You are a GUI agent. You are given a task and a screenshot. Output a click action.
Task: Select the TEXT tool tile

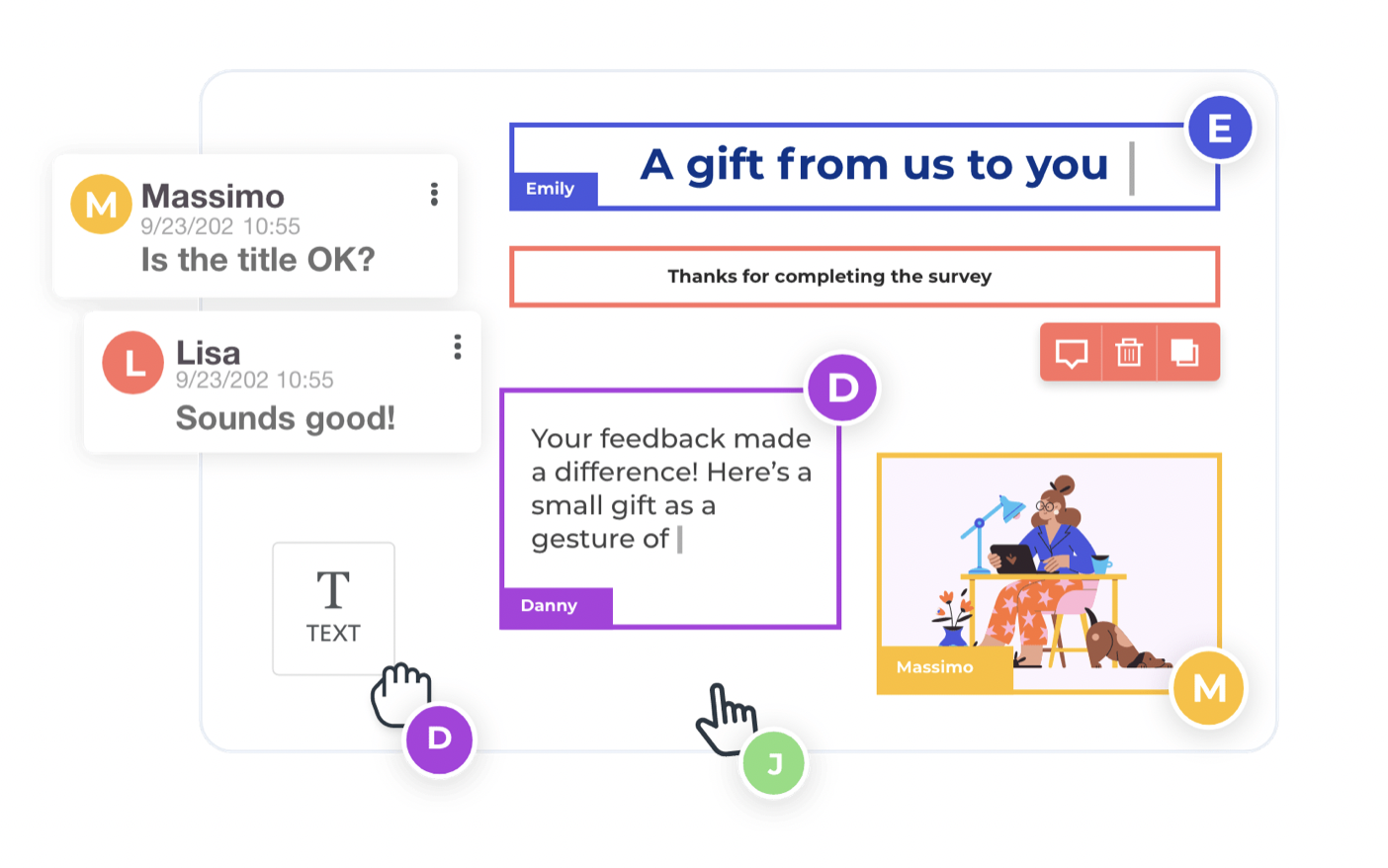tap(333, 608)
